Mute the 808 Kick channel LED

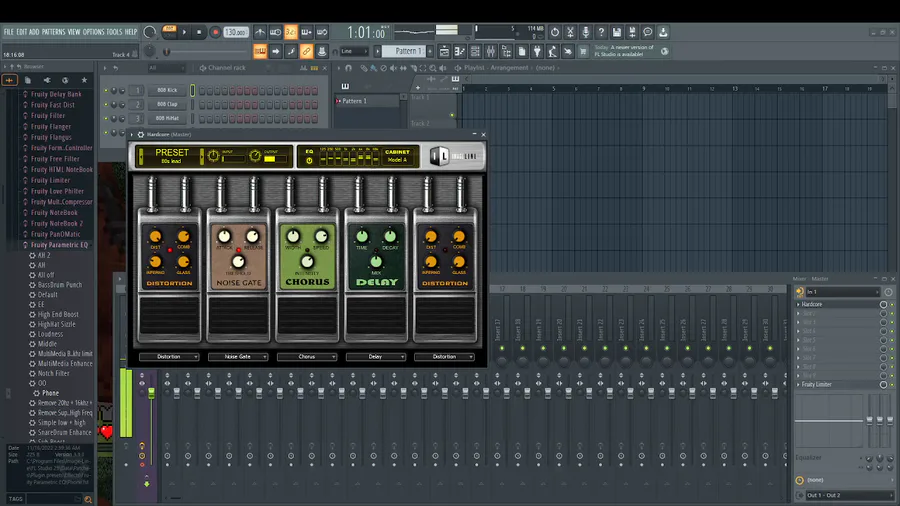click(x=106, y=90)
